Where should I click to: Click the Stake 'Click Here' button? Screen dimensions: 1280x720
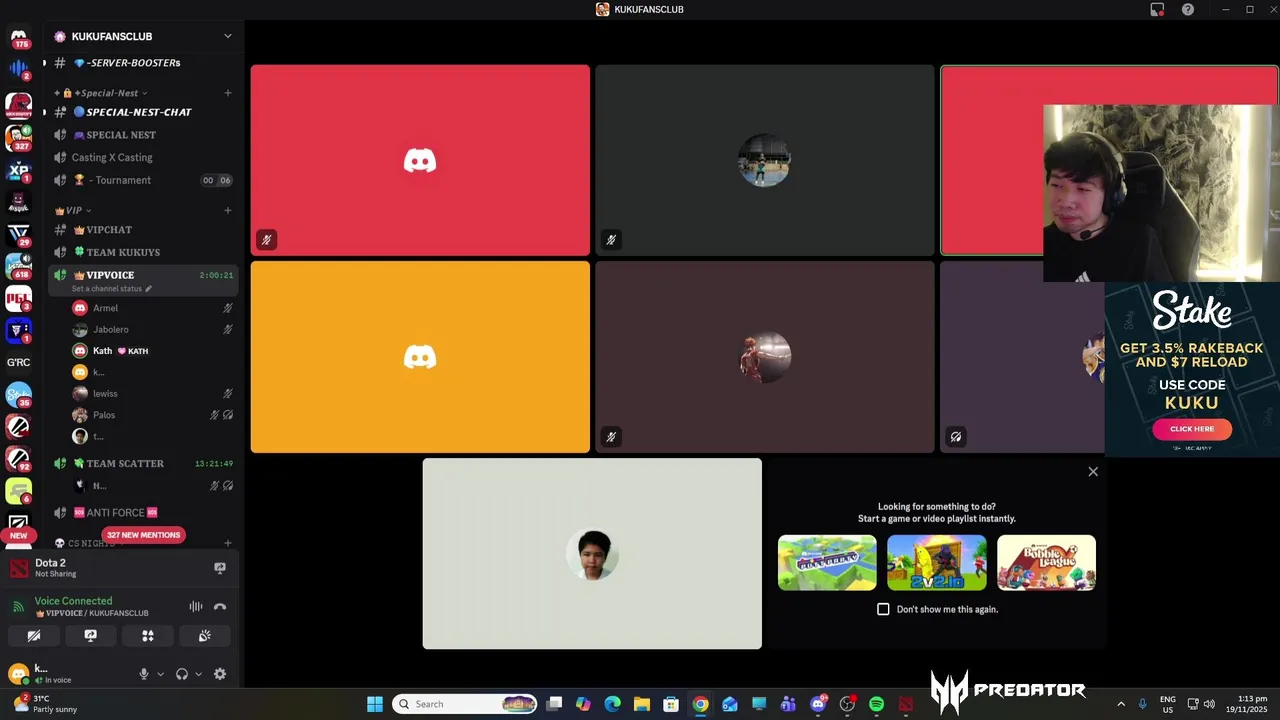tap(1192, 429)
